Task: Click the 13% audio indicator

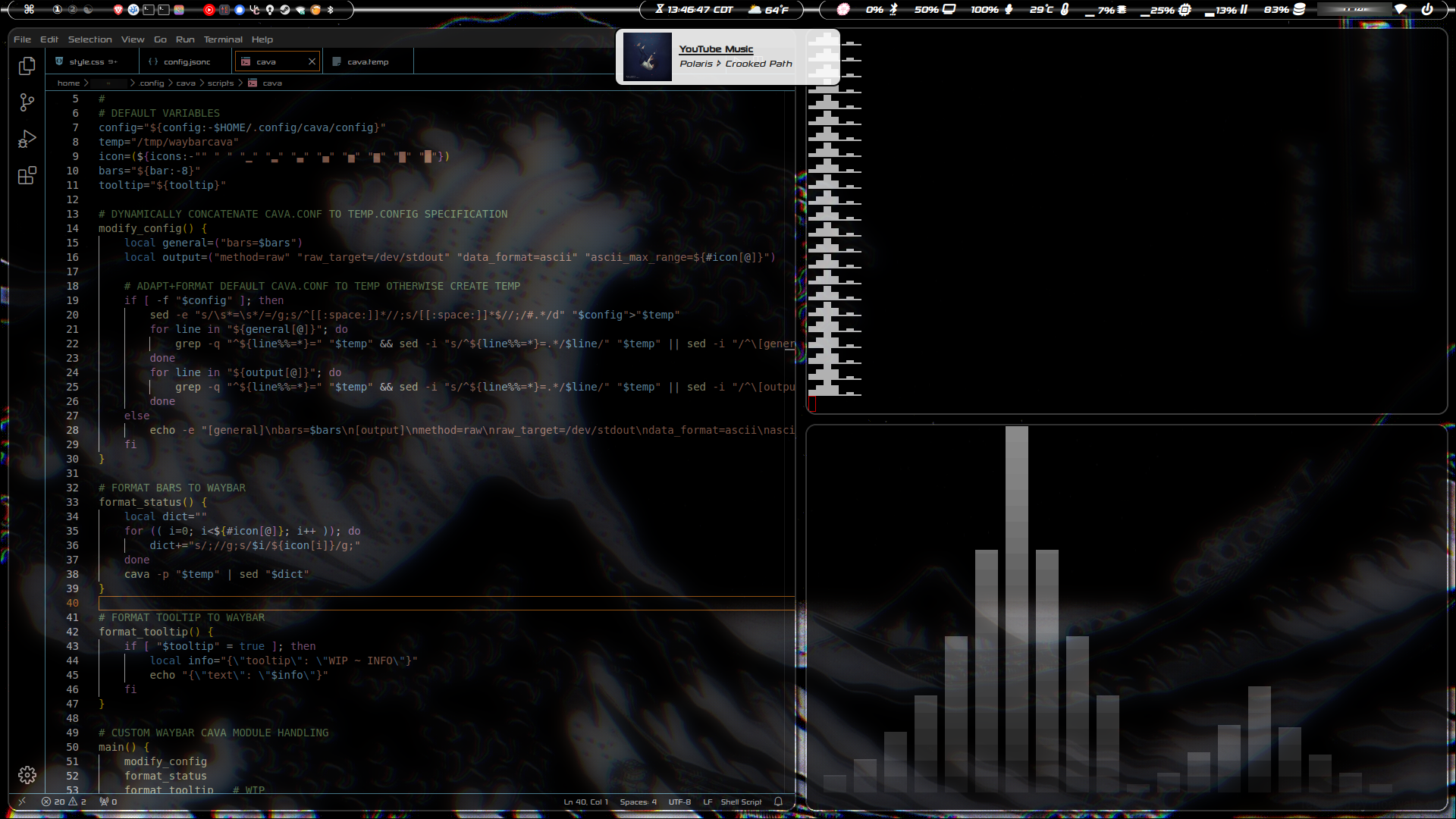Action: pyautogui.click(x=1226, y=10)
